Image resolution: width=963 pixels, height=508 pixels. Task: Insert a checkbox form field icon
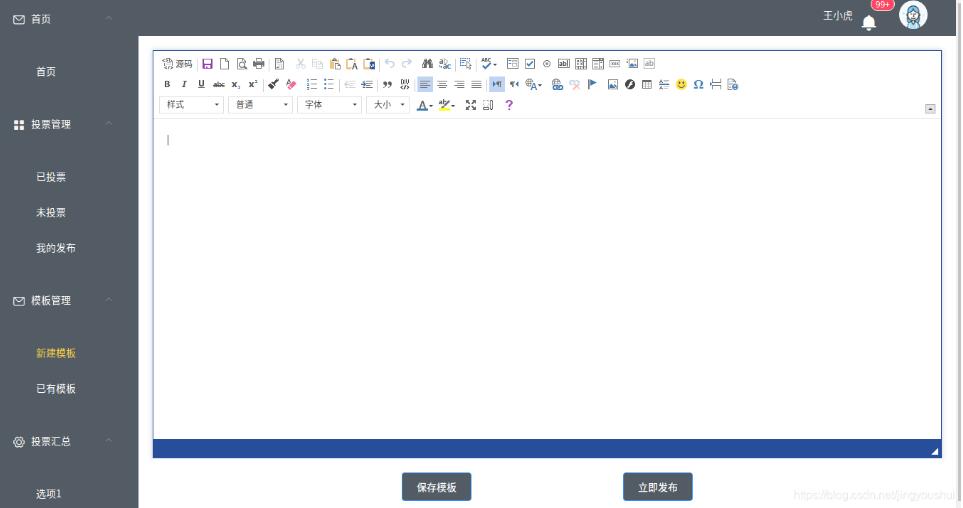(x=530, y=64)
